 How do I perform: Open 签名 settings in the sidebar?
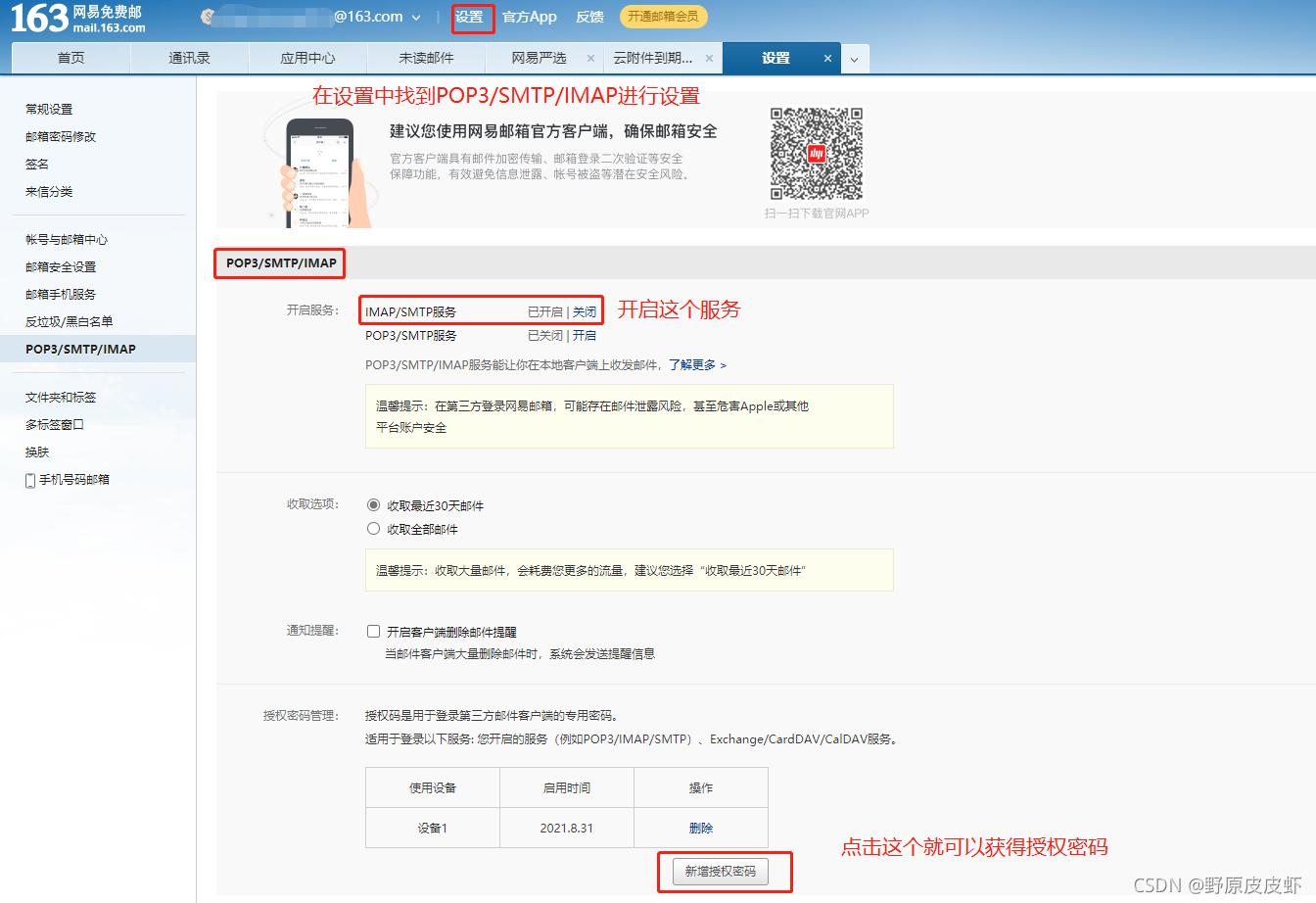click(37, 165)
